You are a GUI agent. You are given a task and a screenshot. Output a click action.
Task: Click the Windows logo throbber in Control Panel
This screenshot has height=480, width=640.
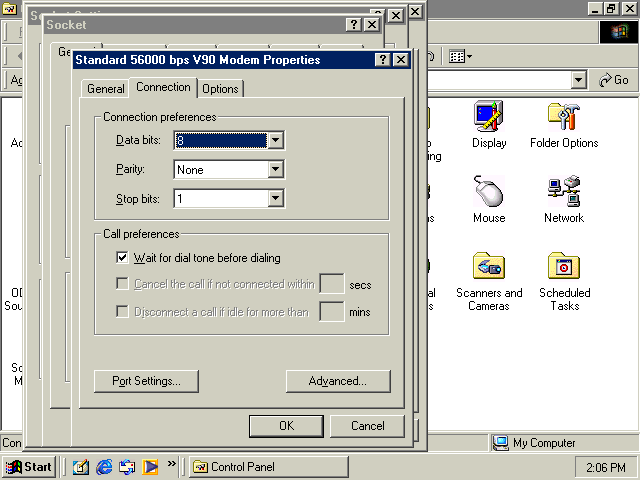[x=619, y=32]
